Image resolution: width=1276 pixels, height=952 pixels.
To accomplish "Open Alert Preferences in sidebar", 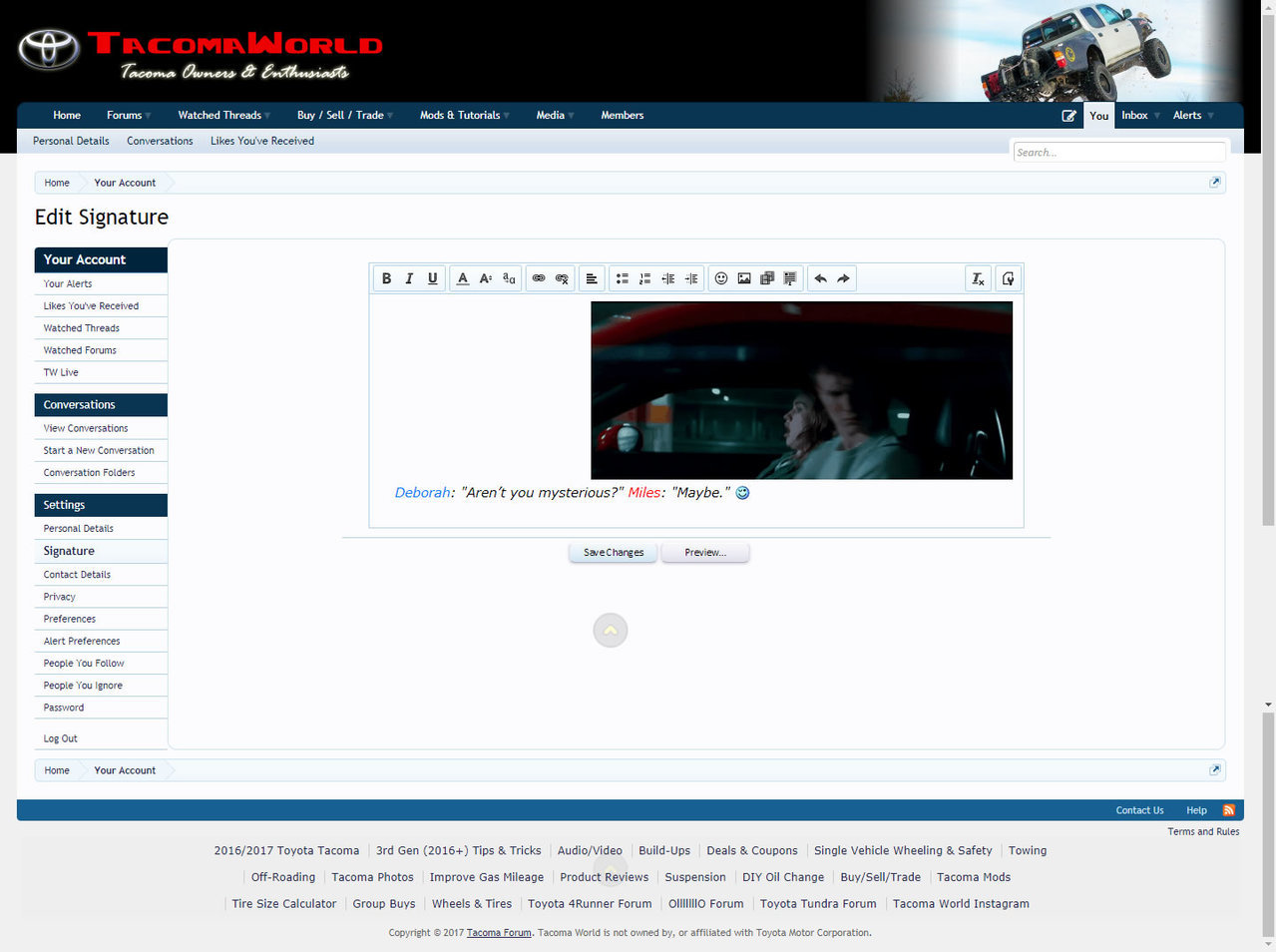I will point(101,641).
